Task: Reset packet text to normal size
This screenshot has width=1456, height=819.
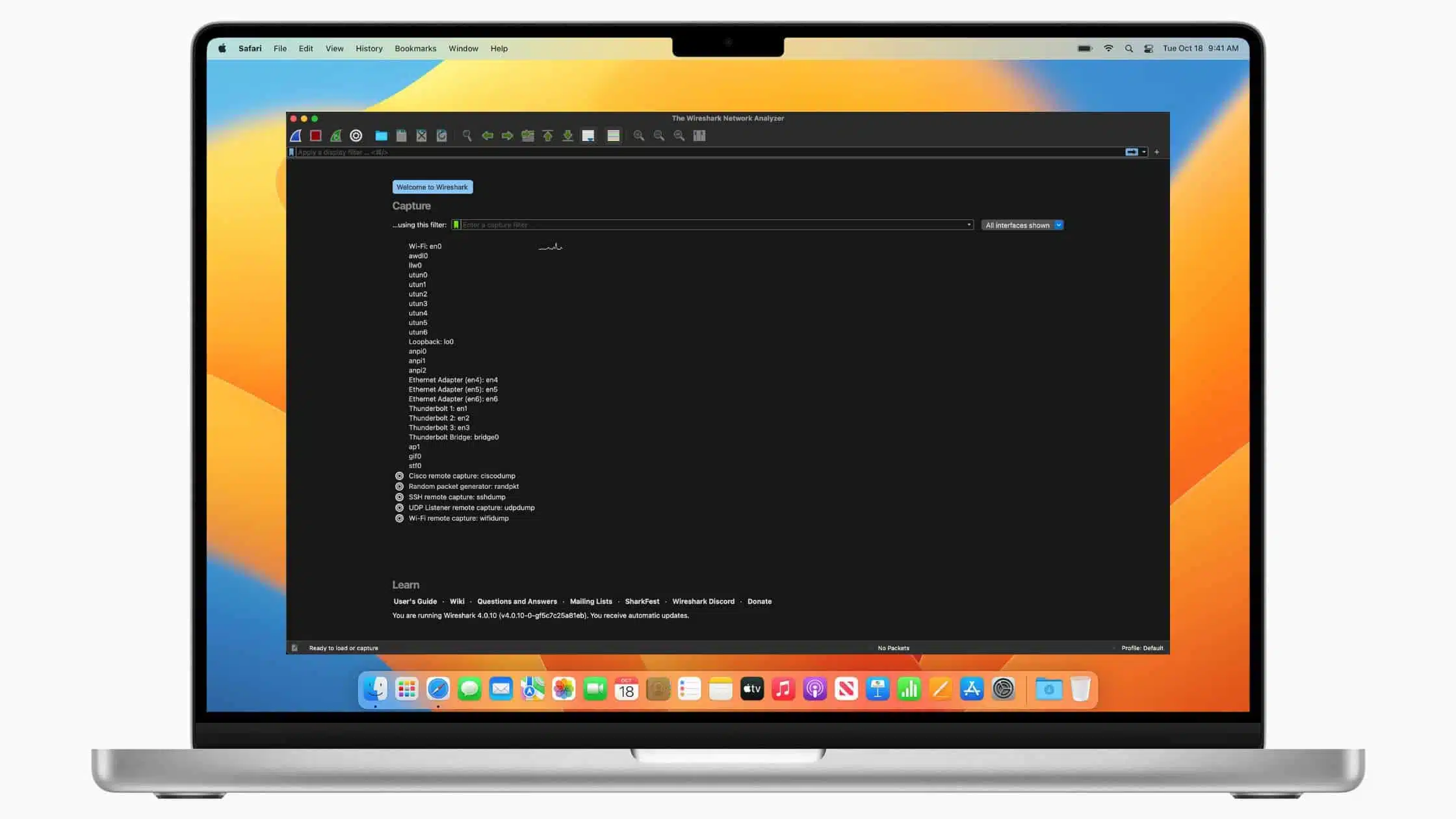Action: pyautogui.click(x=679, y=136)
